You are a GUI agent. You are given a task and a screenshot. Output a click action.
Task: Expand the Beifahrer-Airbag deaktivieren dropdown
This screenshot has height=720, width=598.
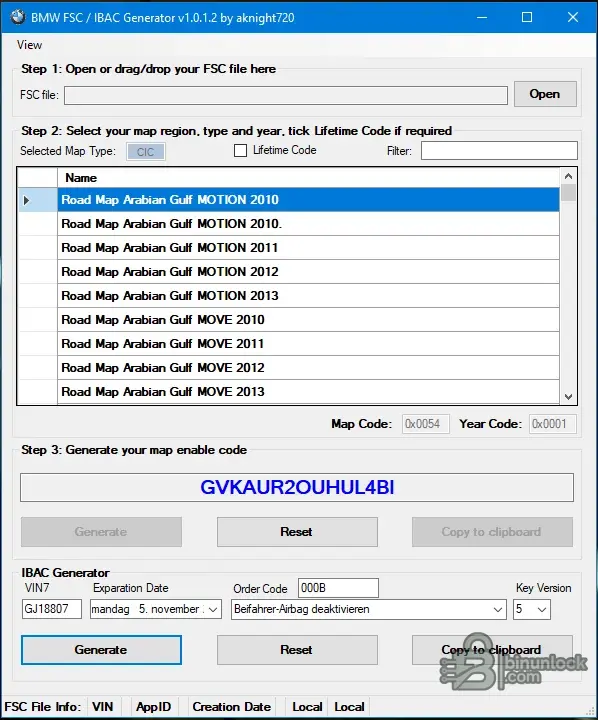coord(497,609)
